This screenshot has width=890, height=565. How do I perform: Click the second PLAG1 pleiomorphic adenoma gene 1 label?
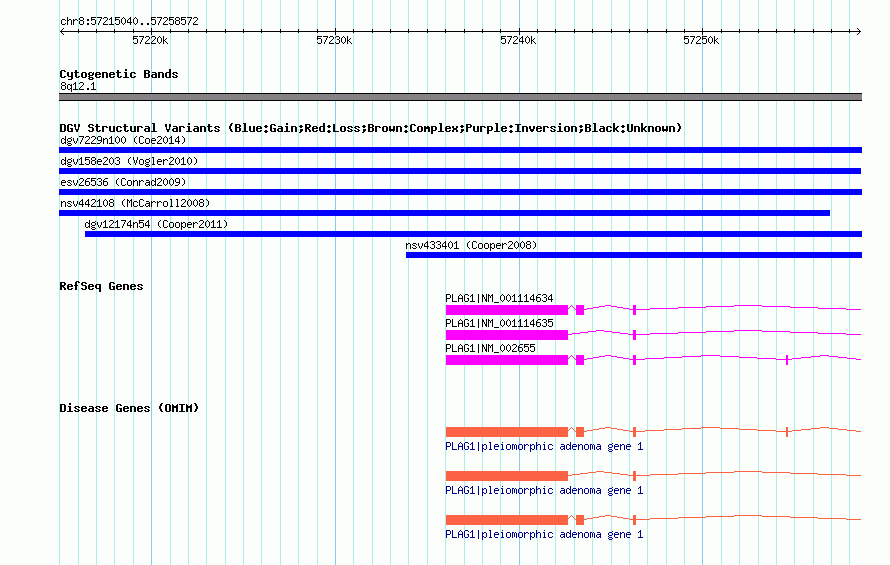coord(544,490)
